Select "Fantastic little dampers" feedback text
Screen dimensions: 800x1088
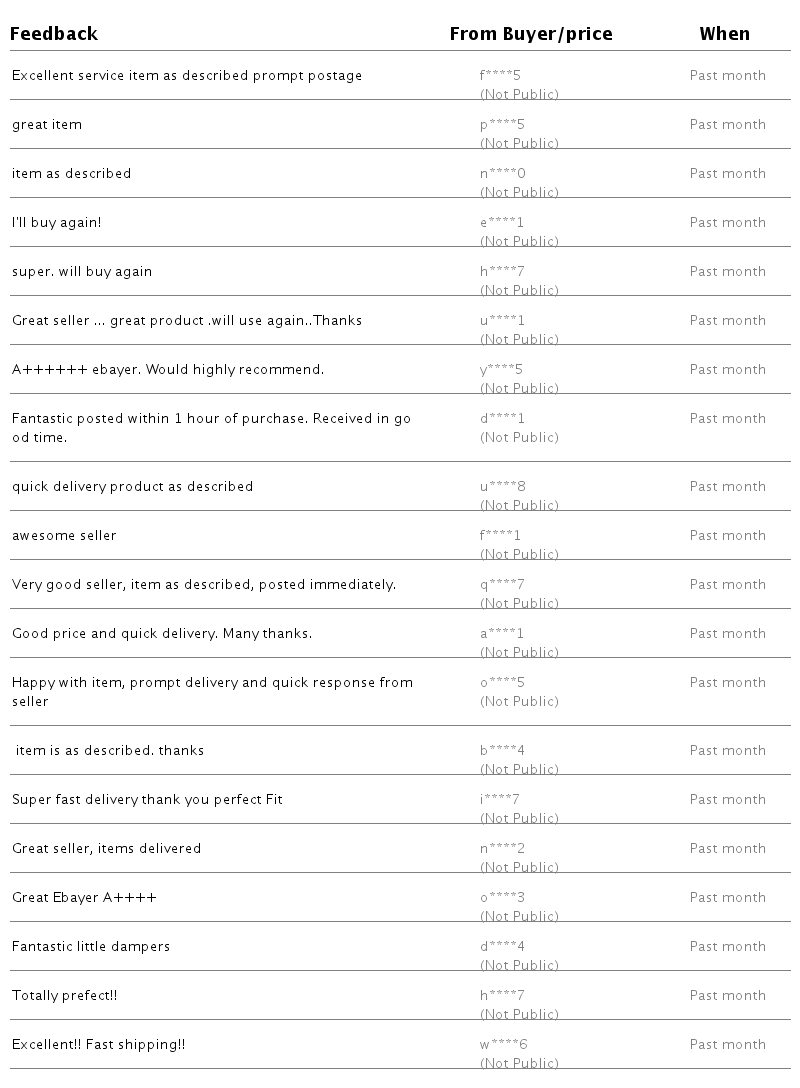click(x=91, y=946)
